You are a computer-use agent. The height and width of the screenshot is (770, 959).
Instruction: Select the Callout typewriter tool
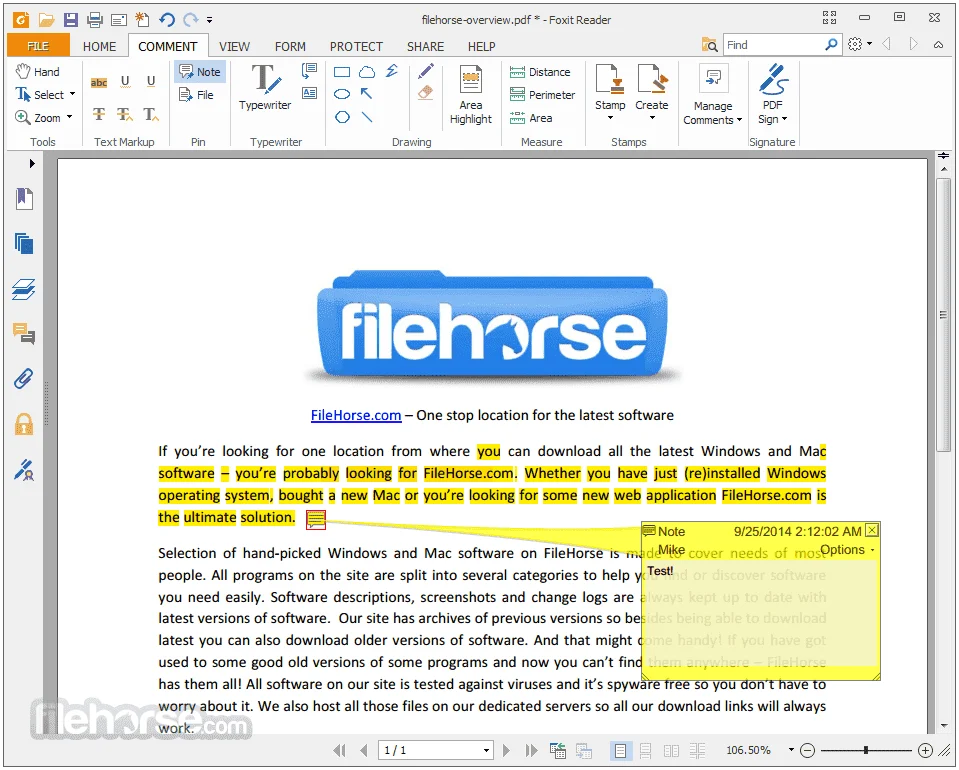point(309,71)
